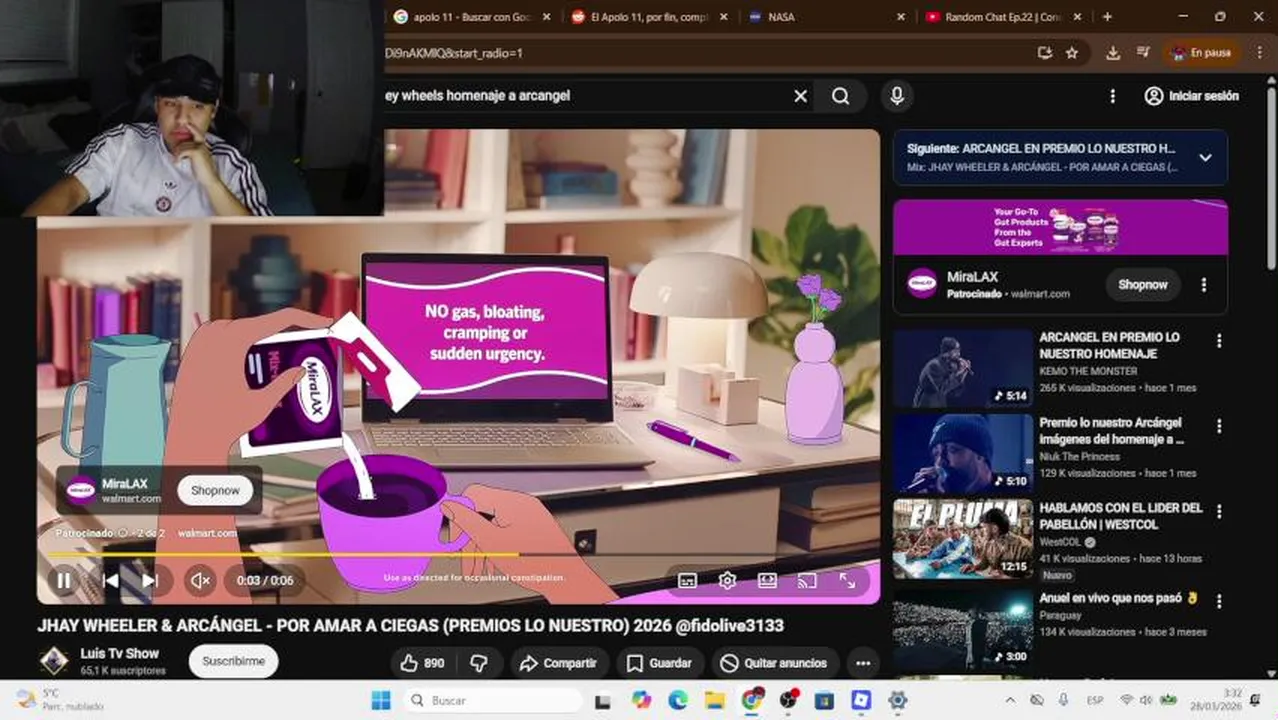This screenshot has width=1278, height=720.
Task: Open options for ARCANGEL HOMENAJE video
Action: tap(1219, 341)
